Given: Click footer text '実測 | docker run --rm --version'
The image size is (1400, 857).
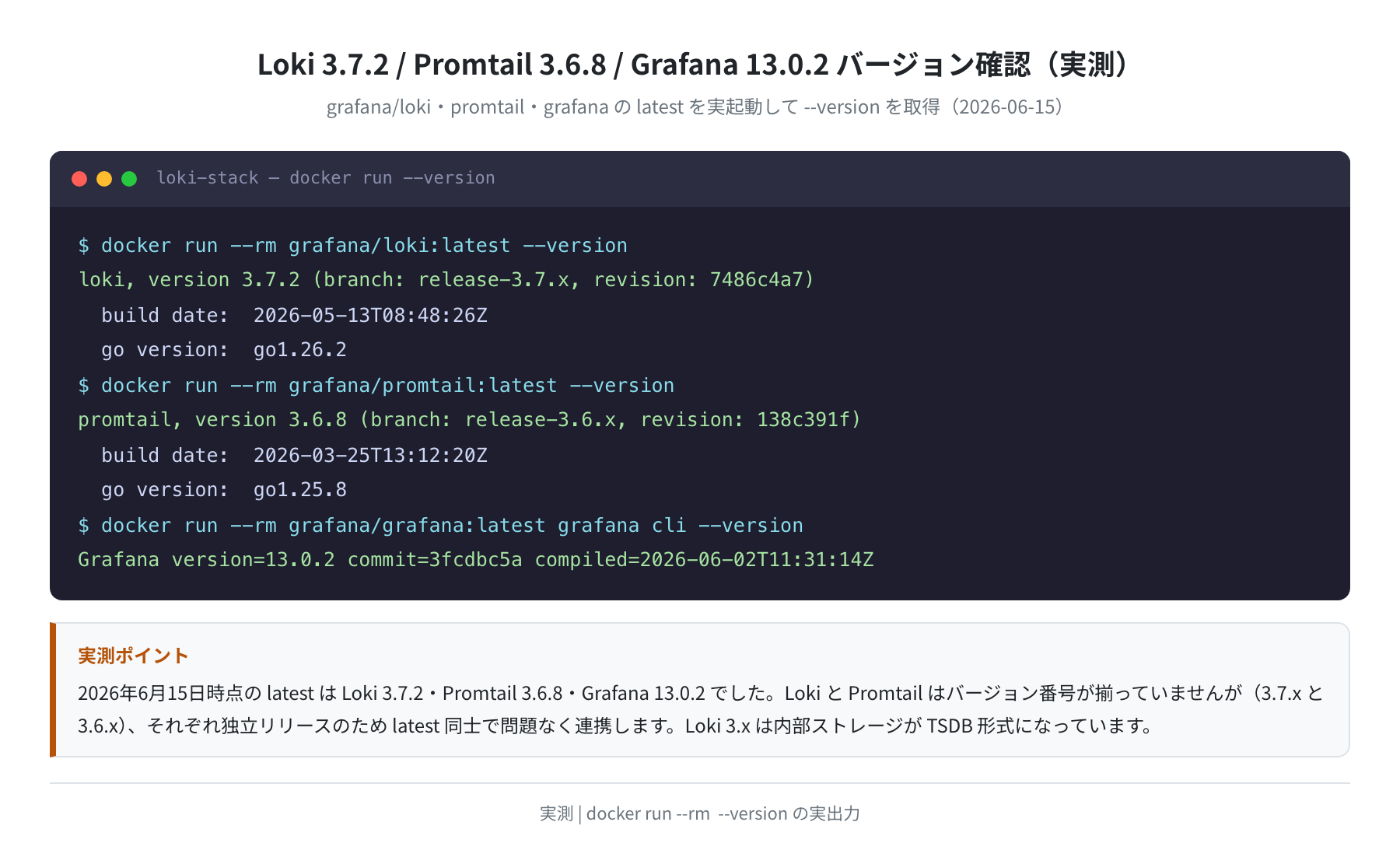Looking at the screenshot, I should click(700, 813).
